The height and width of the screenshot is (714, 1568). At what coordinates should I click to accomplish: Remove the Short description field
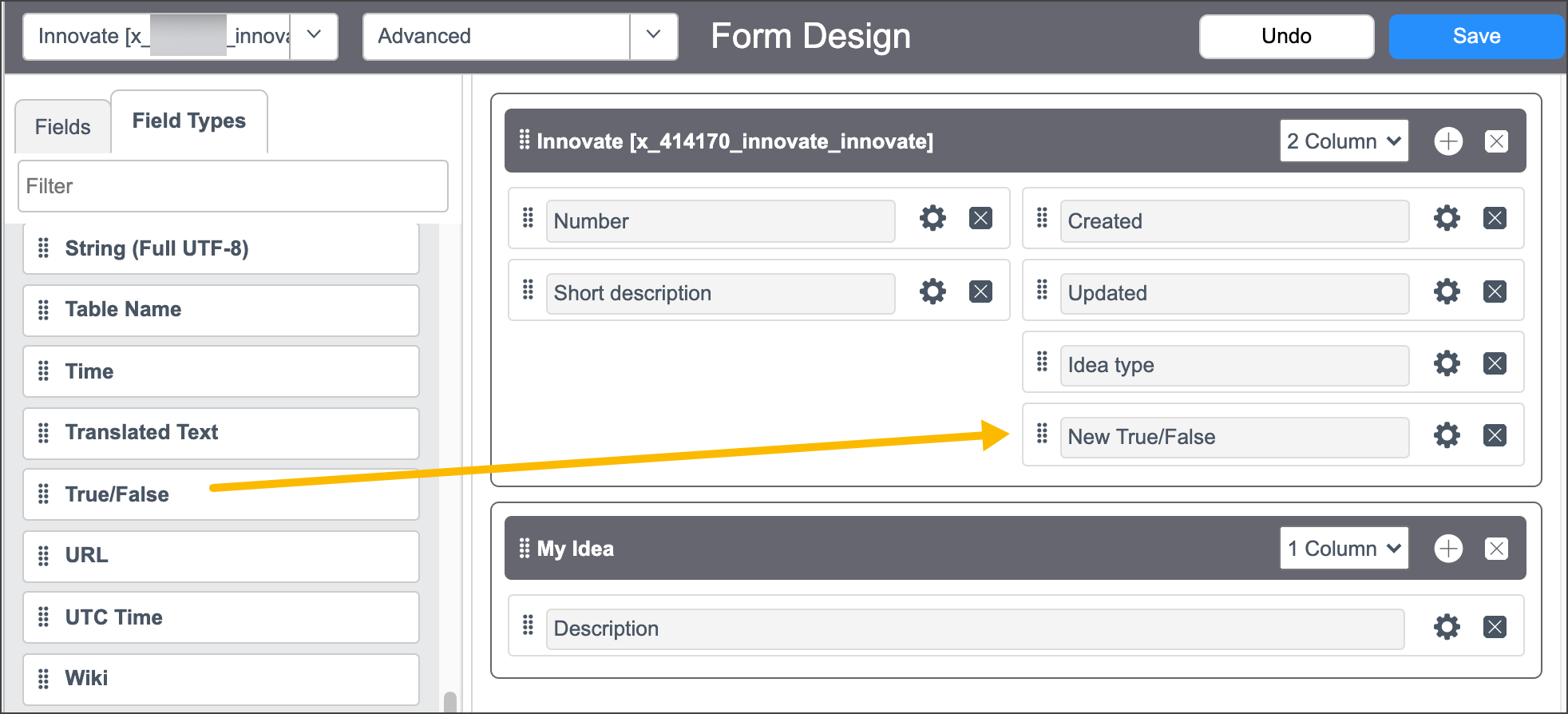pos(980,292)
